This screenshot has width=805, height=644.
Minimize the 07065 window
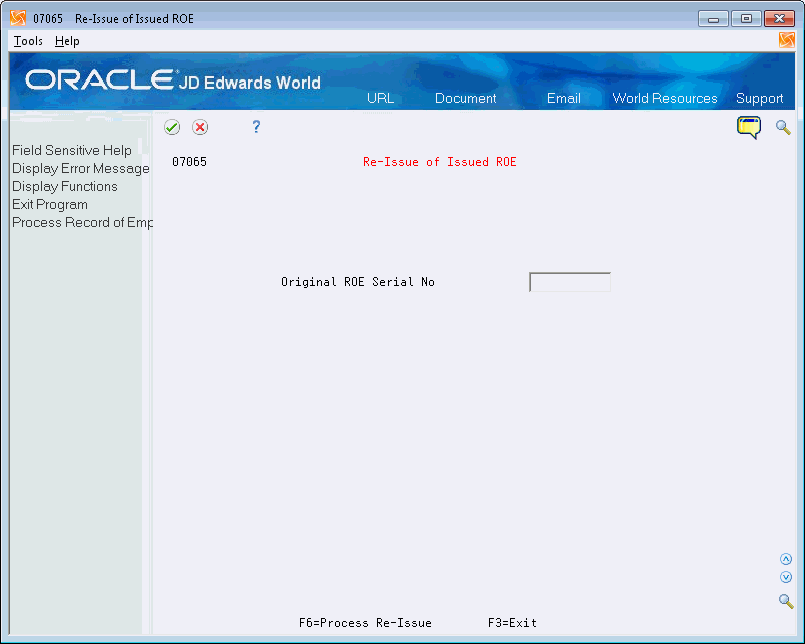[713, 19]
